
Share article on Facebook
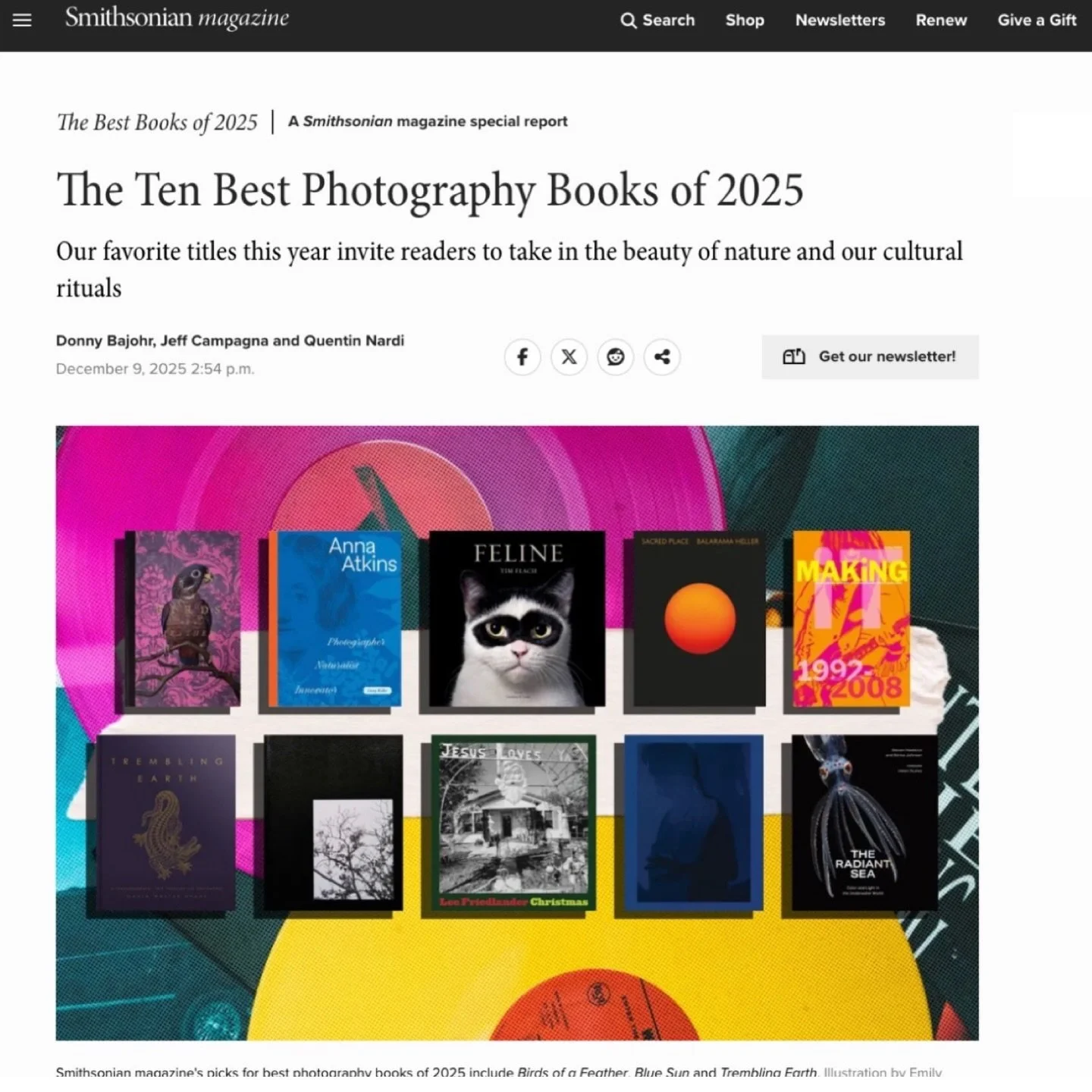522,356
